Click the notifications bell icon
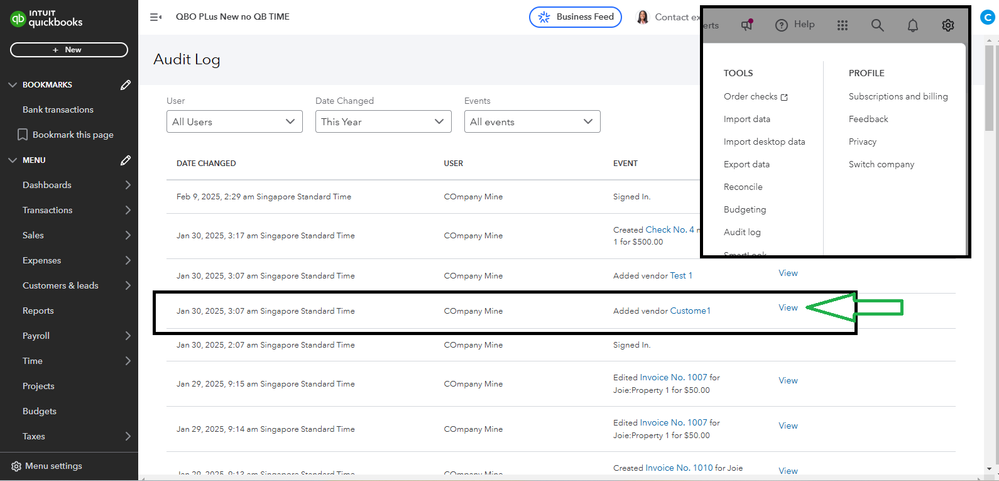This screenshot has height=481, width=999. click(x=912, y=25)
